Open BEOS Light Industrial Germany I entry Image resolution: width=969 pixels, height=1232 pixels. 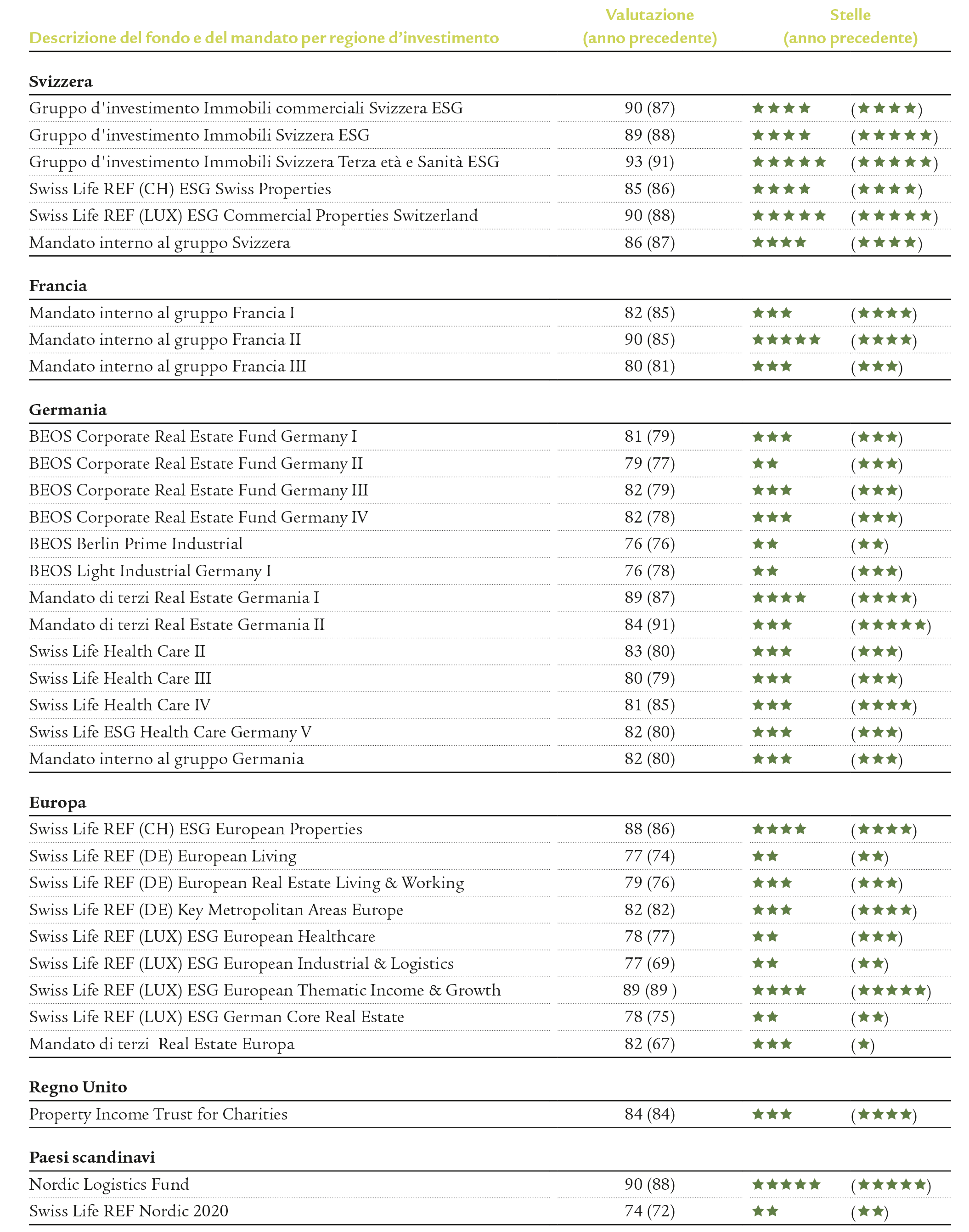(x=150, y=571)
